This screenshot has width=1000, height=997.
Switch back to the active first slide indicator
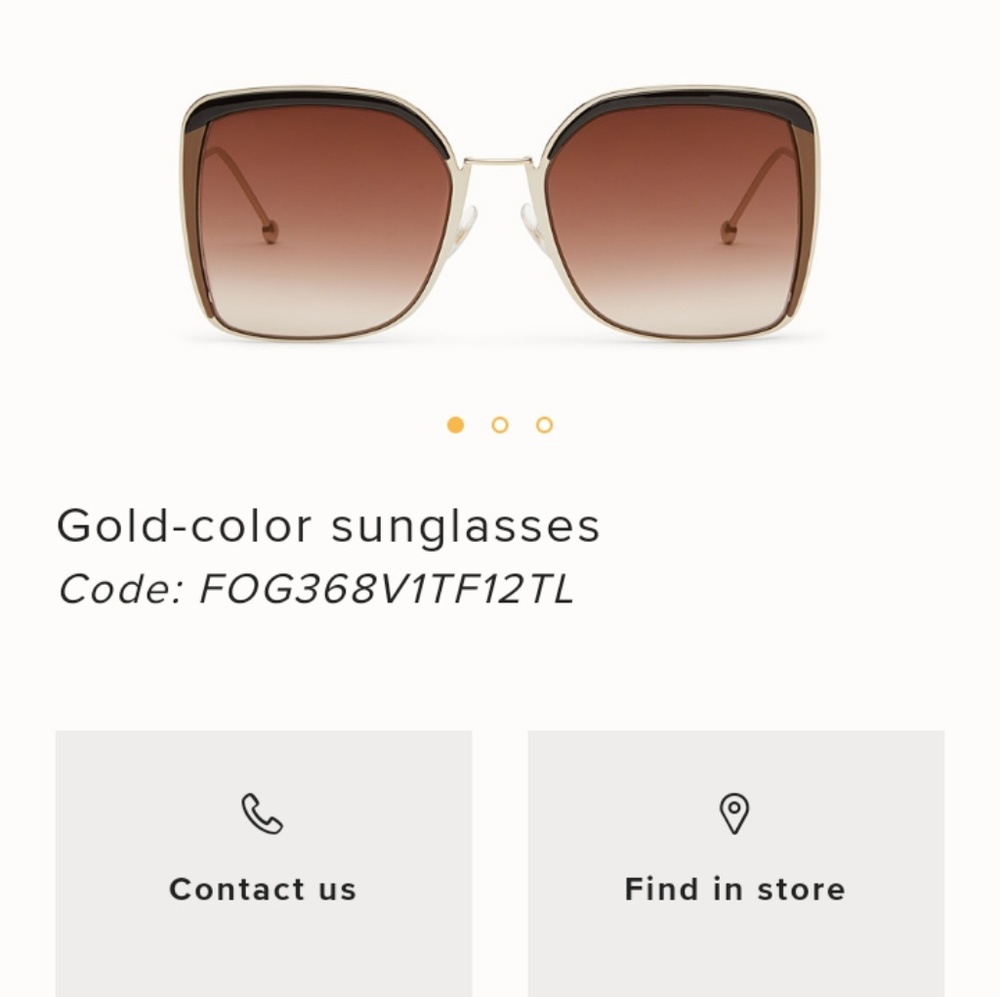pos(456,424)
